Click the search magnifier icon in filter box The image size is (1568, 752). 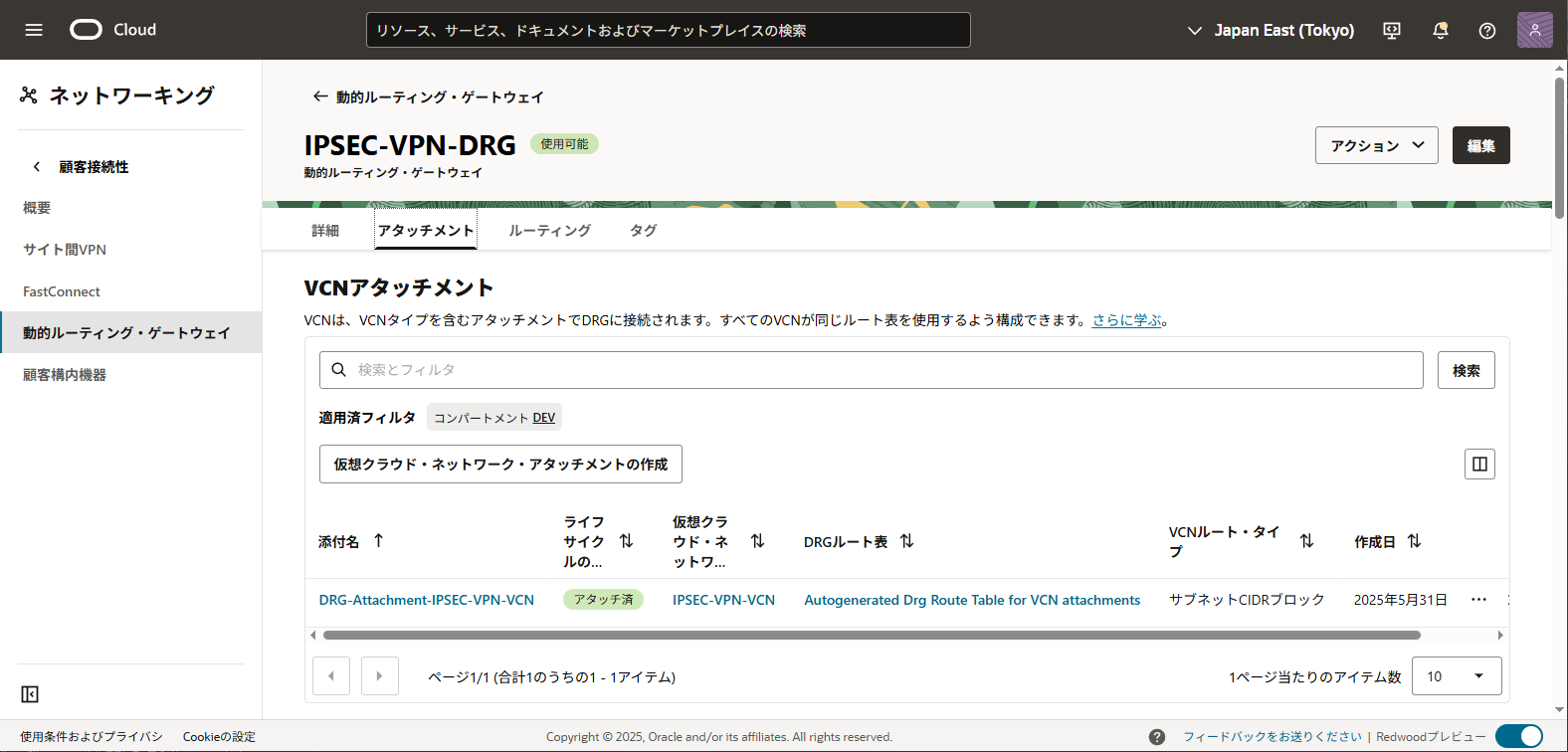point(338,370)
